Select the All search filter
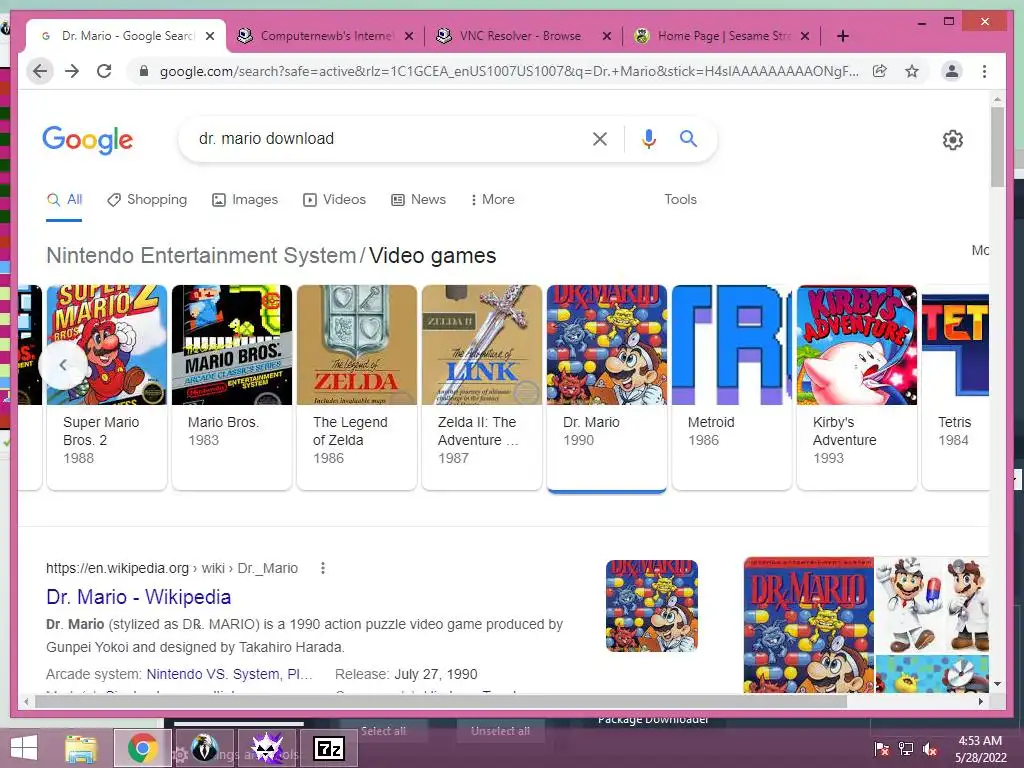 64,200
